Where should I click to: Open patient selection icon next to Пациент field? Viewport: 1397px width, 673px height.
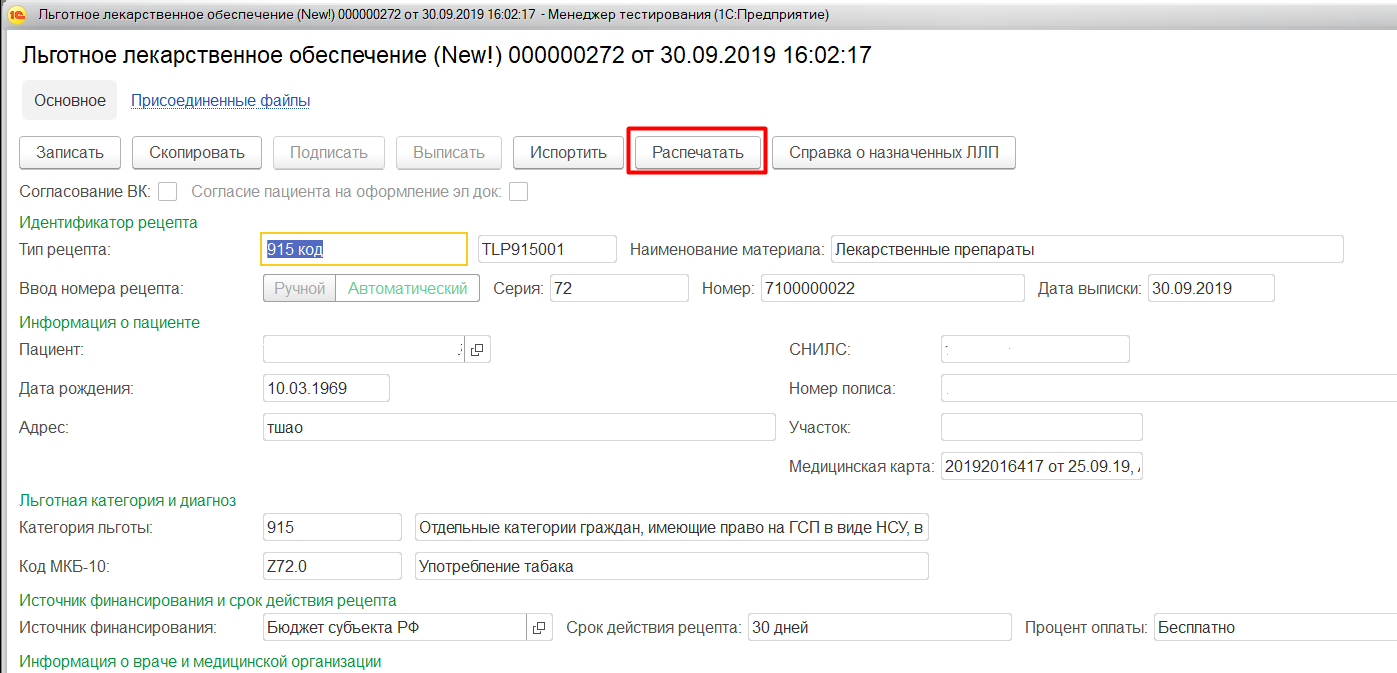[477, 349]
